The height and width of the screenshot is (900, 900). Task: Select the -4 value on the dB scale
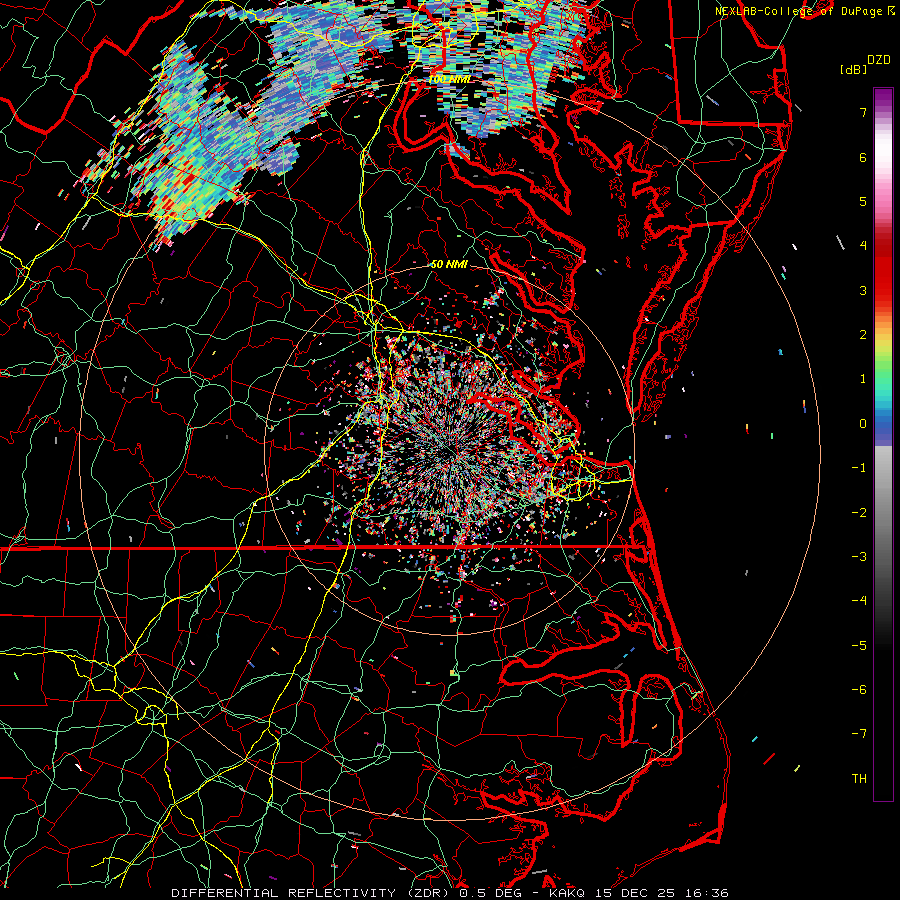coord(859,601)
